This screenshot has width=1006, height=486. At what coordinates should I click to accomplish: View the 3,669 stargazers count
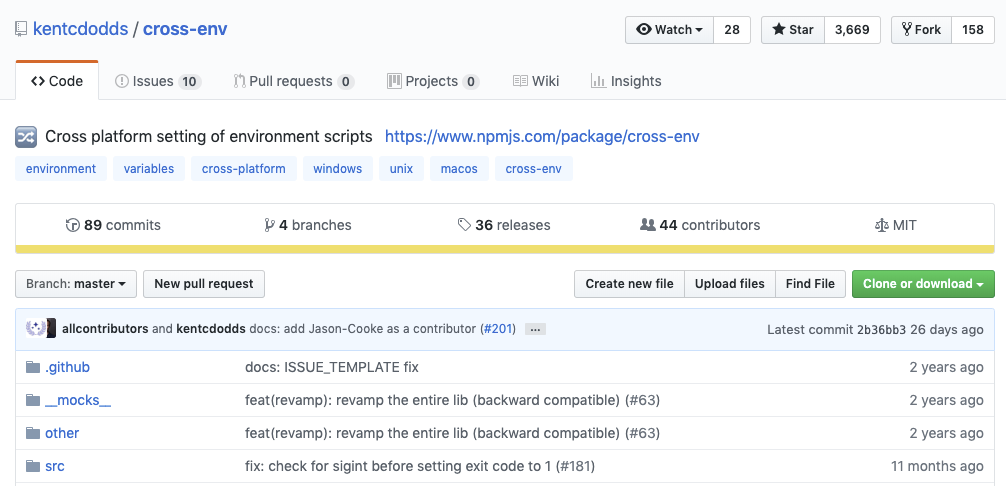click(852, 29)
